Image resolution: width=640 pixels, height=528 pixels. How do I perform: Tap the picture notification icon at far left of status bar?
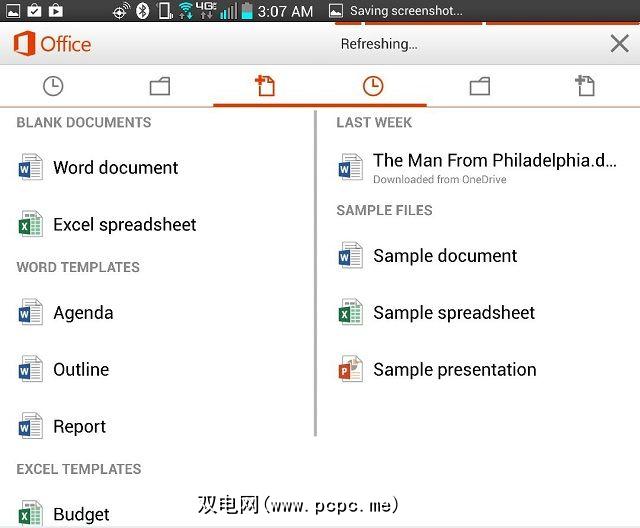[x=13, y=11]
